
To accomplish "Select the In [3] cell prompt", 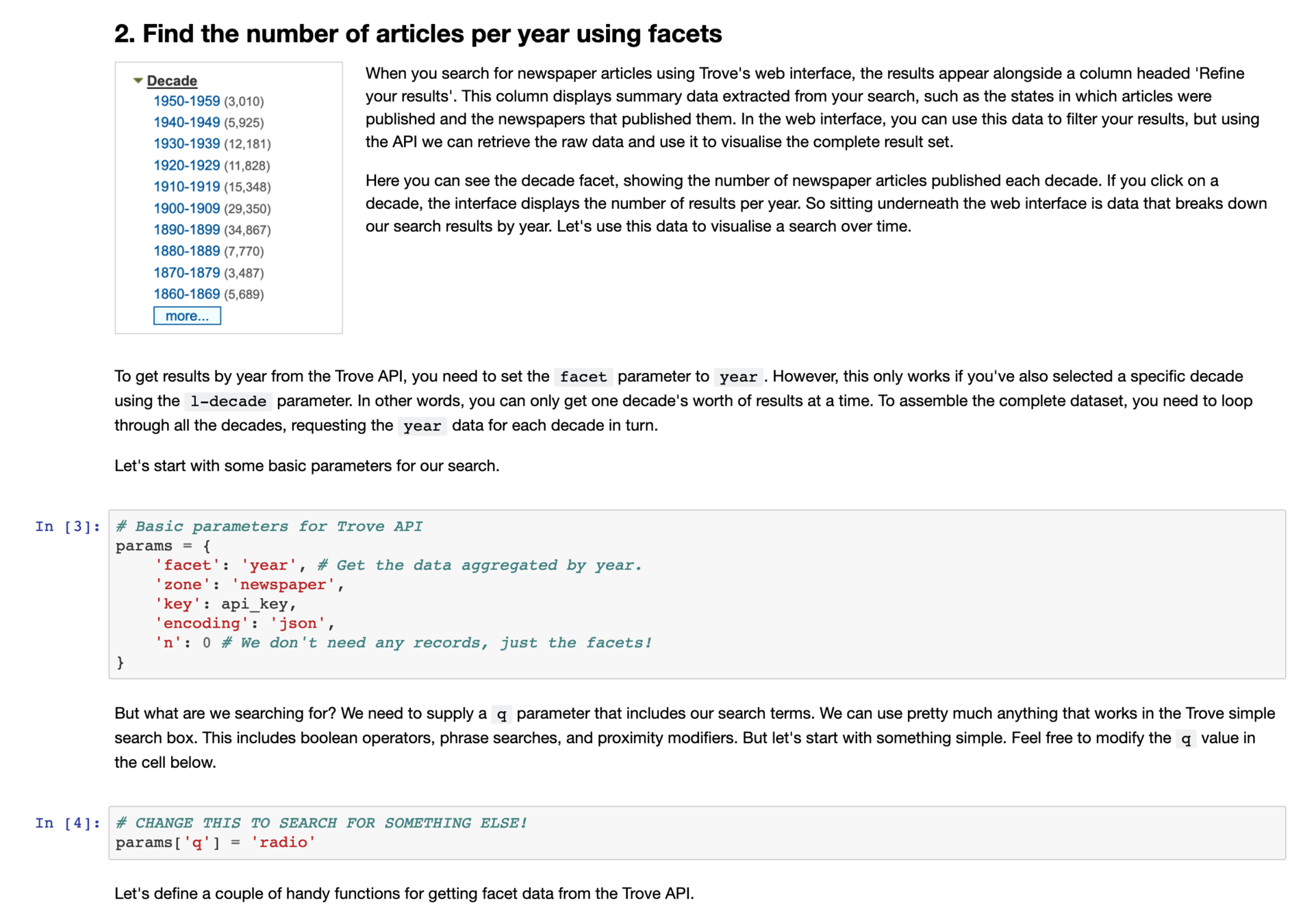I will (68, 526).
